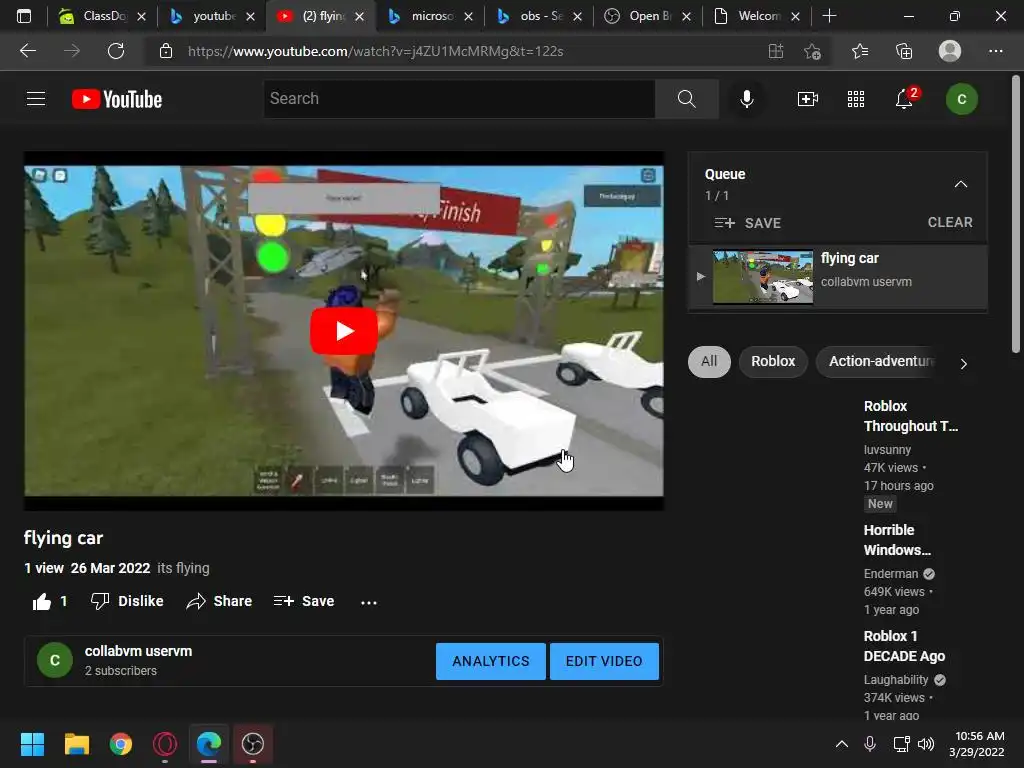Open the browser profile icon
Image resolution: width=1024 pixels, height=768 pixels.
click(950, 51)
